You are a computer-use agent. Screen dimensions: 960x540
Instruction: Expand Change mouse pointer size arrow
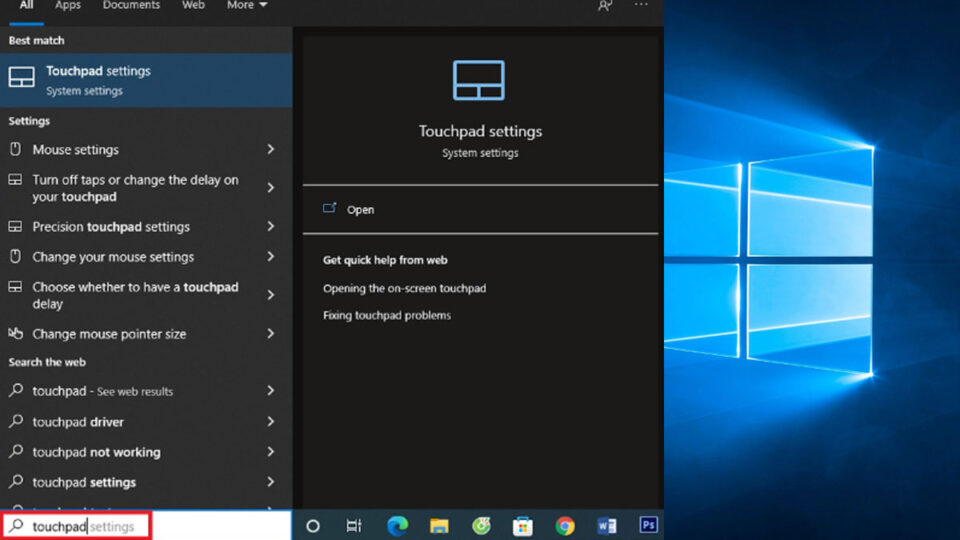click(x=271, y=334)
